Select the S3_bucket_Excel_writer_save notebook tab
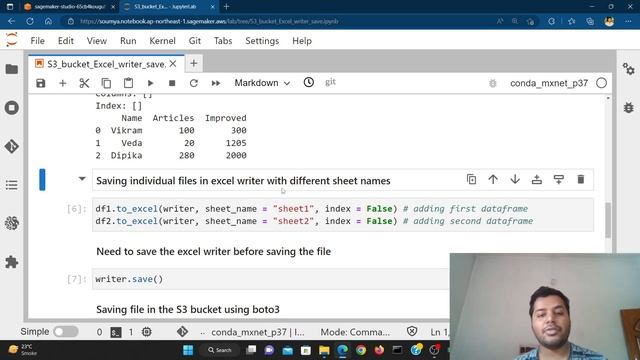Viewport: 640px width, 360px height. pyautogui.click(x=106, y=64)
